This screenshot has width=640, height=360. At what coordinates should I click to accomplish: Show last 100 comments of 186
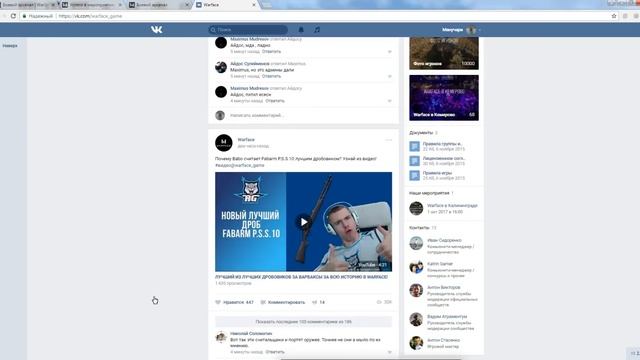pyautogui.click(x=304, y=322)
